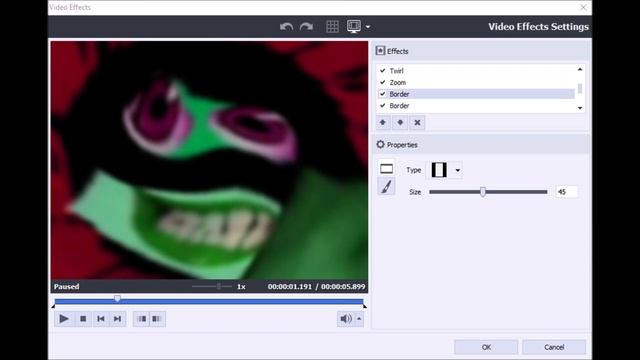Click the effects list scrollbar thumb
Image resolution: width=640 pixels, height=360 pixels.
coord(580,88)
